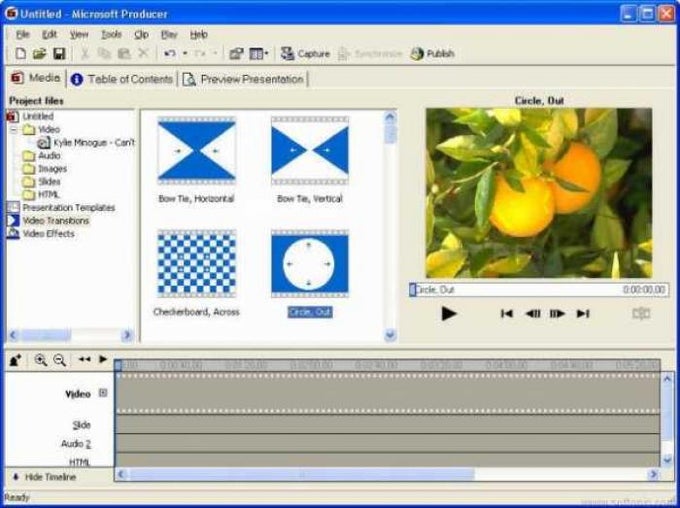Image resolution: width=680 pixels, height=508 pixels.
Task: Open the Undo history dropdown arrow
Action: click(185, 53)
